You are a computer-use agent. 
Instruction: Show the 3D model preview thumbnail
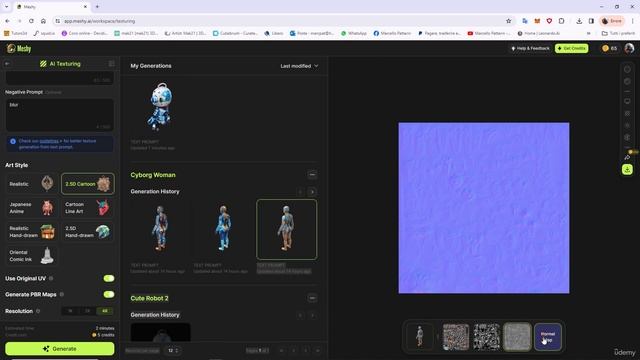(x=420, y=337)
